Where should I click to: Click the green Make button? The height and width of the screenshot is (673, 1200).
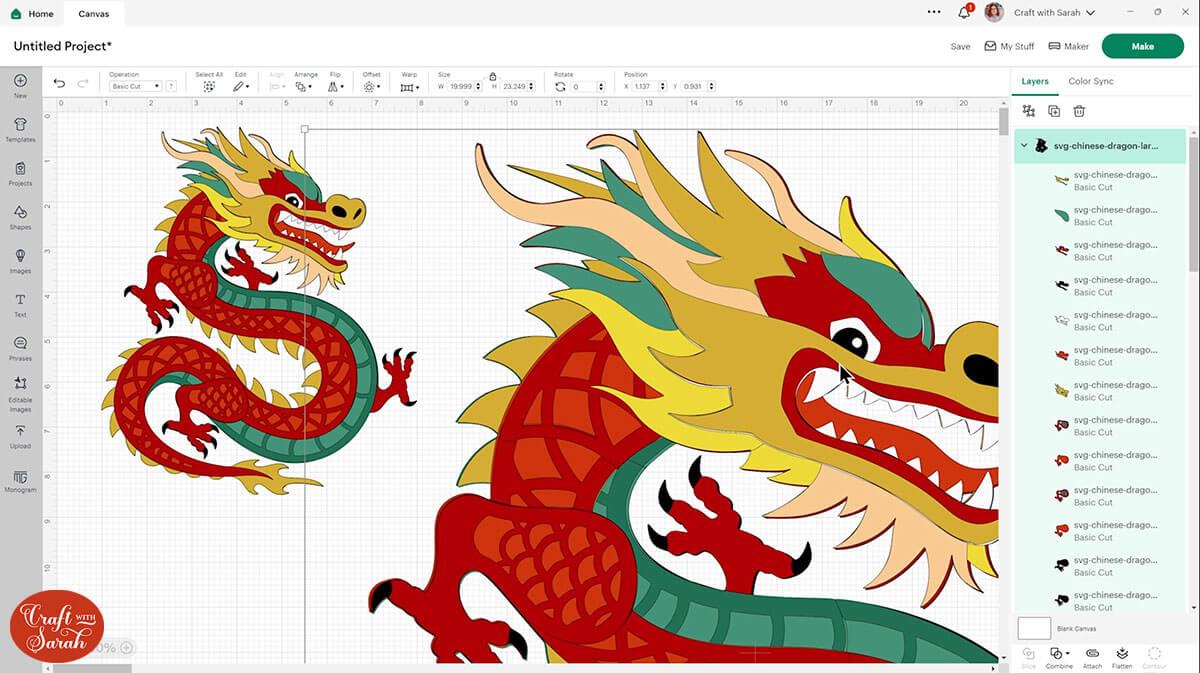[1142, 46]
